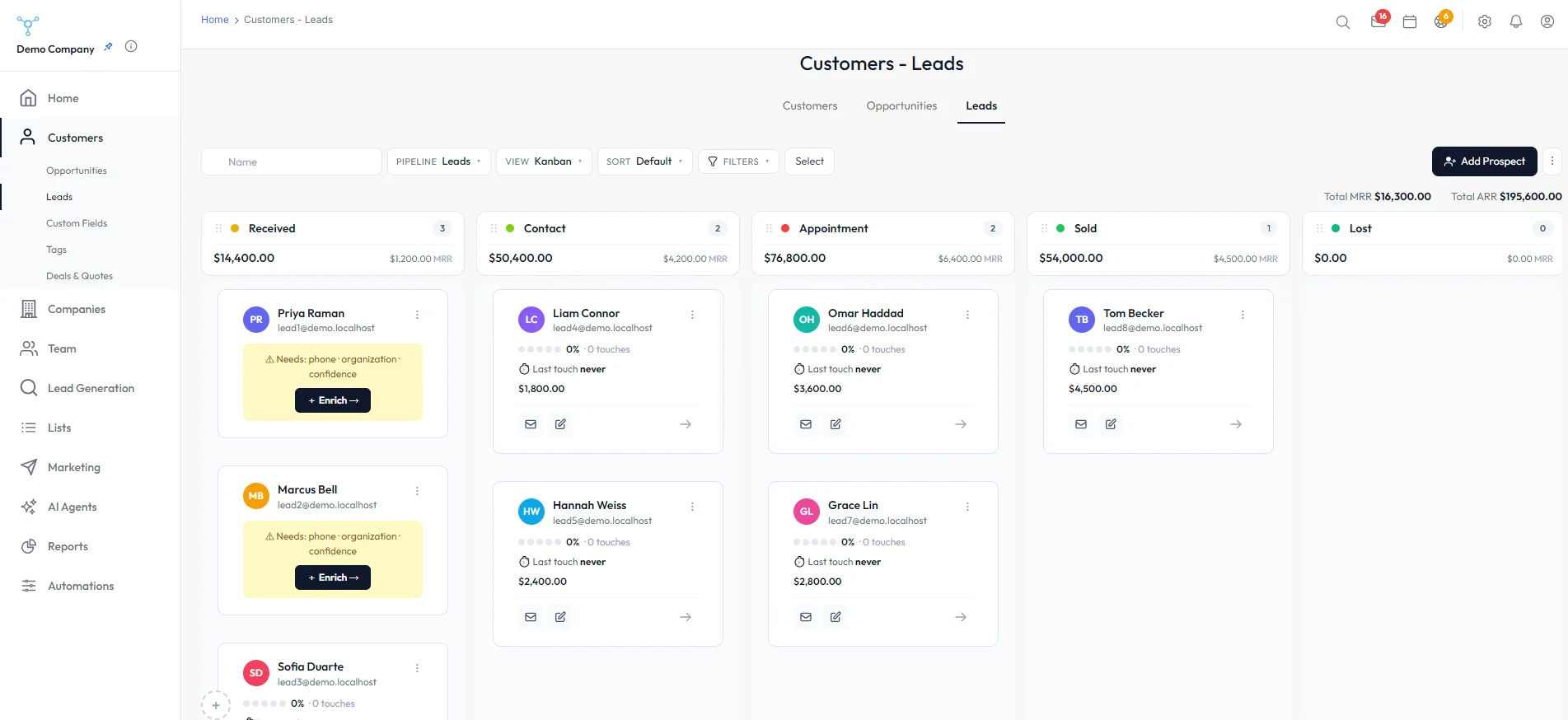Switch to the Customers tab
Image resolution: width=1568 pixels, height=720 pixels.
click(x=810, y=106)
